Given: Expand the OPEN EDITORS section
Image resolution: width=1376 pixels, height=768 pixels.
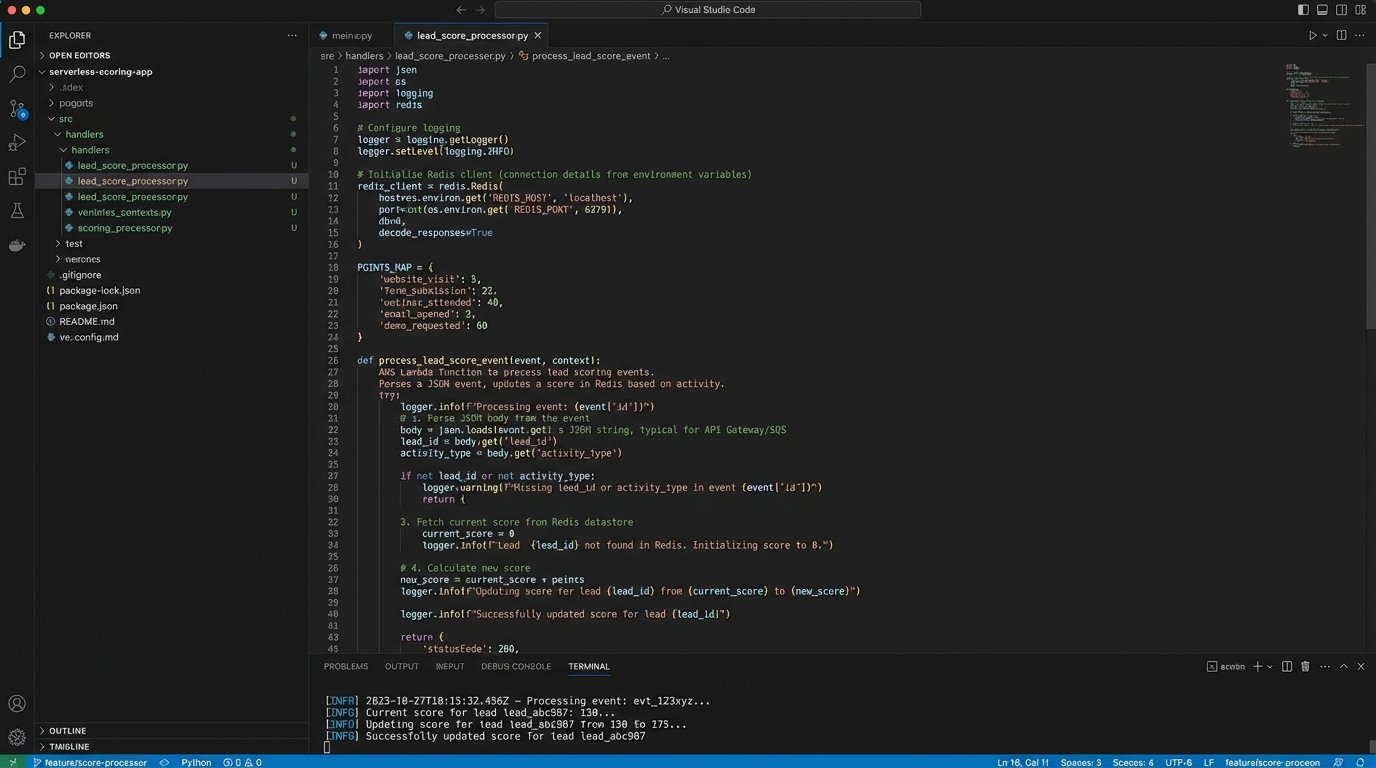Looking at the screenshot, I should (x=79, y=56).
